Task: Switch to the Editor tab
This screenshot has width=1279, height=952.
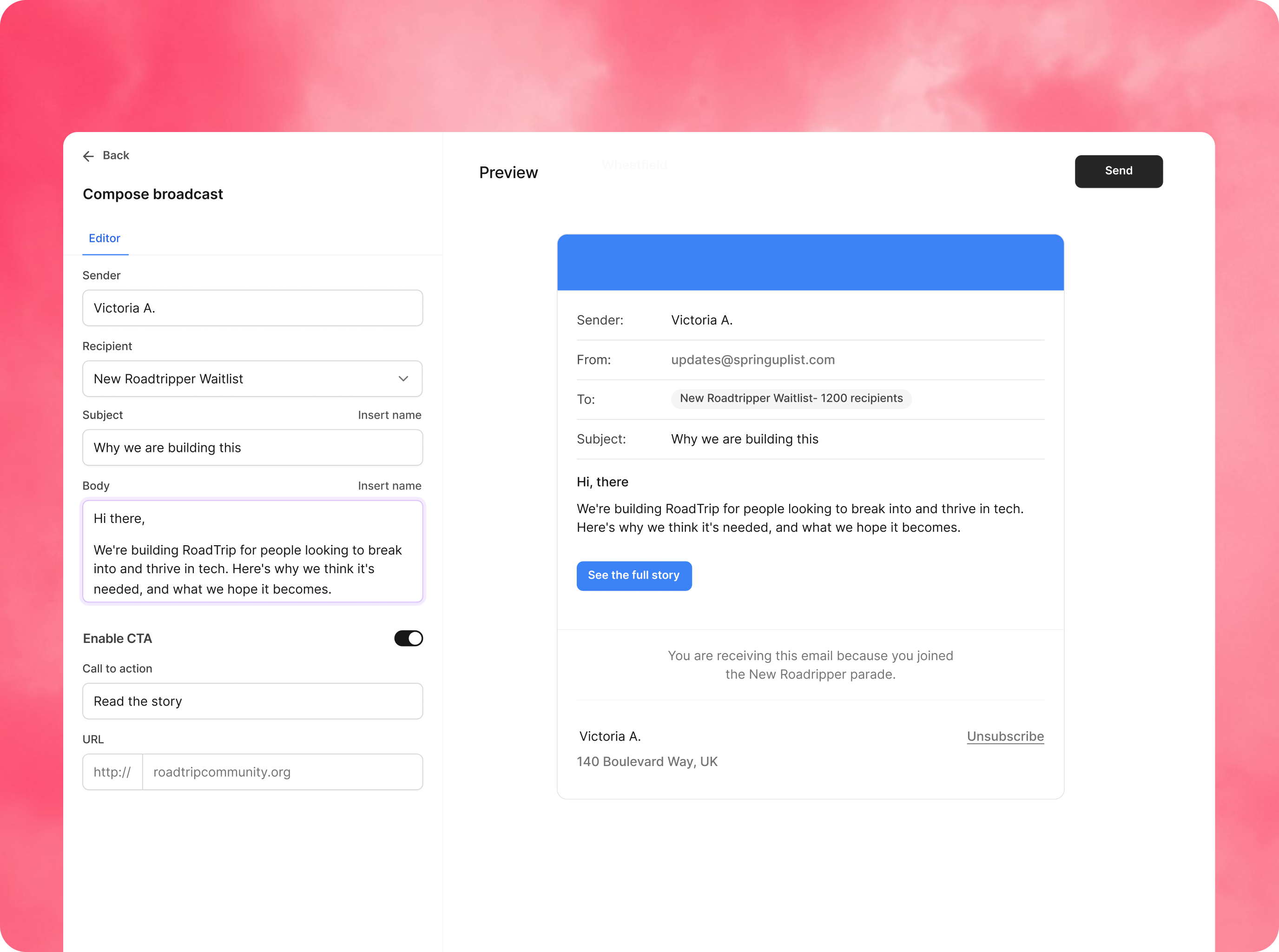Action: (x=104, y=238)
